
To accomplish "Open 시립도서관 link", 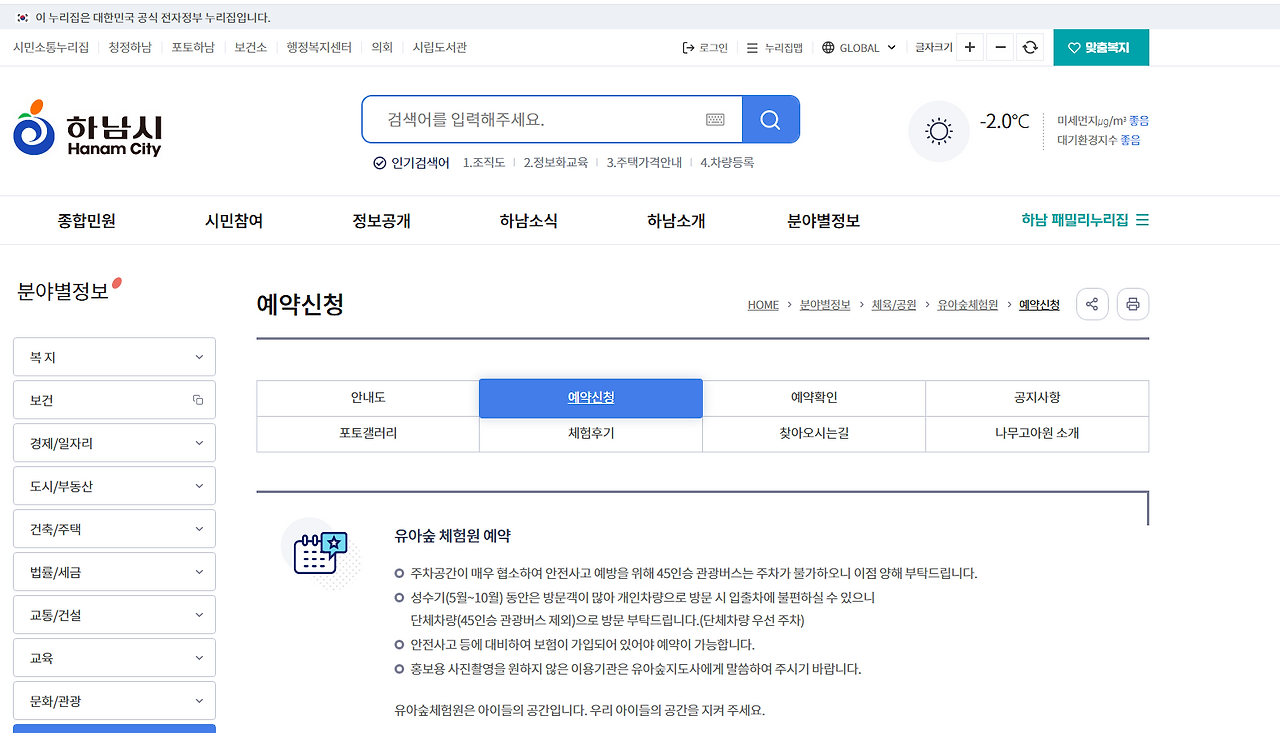I will click(x=440, y=47).
